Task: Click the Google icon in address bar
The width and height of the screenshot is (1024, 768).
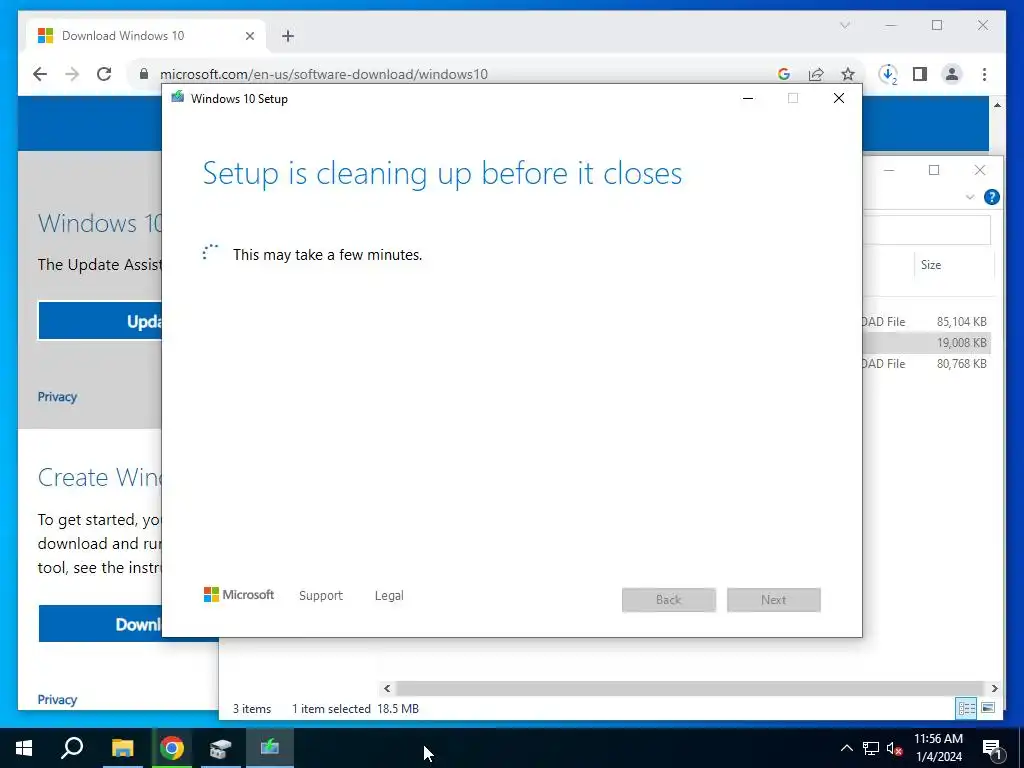Action: click(784, 74)
